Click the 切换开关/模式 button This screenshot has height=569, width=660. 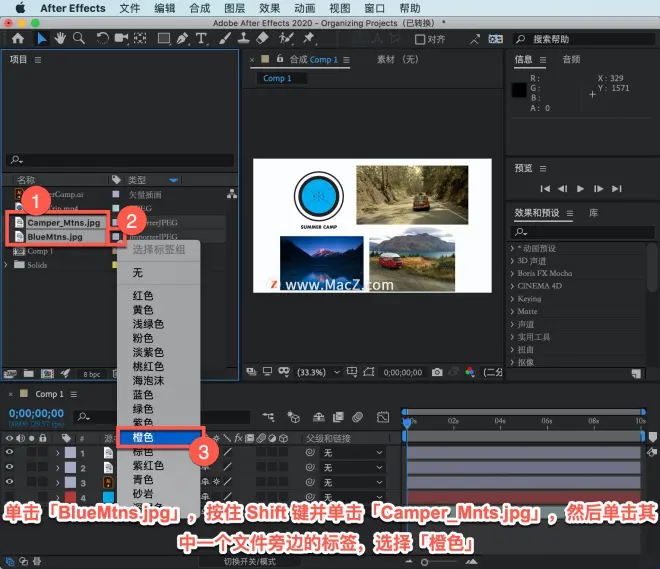click(250, 561)
